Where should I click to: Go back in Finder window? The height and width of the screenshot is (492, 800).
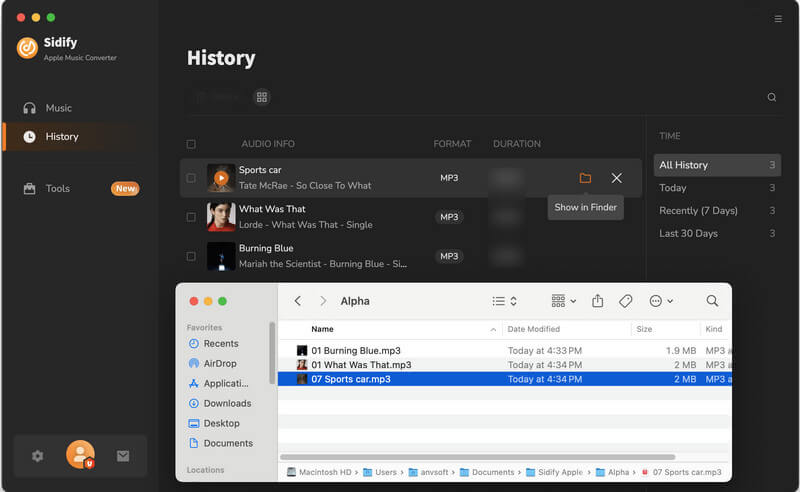(x=298, y=301)
